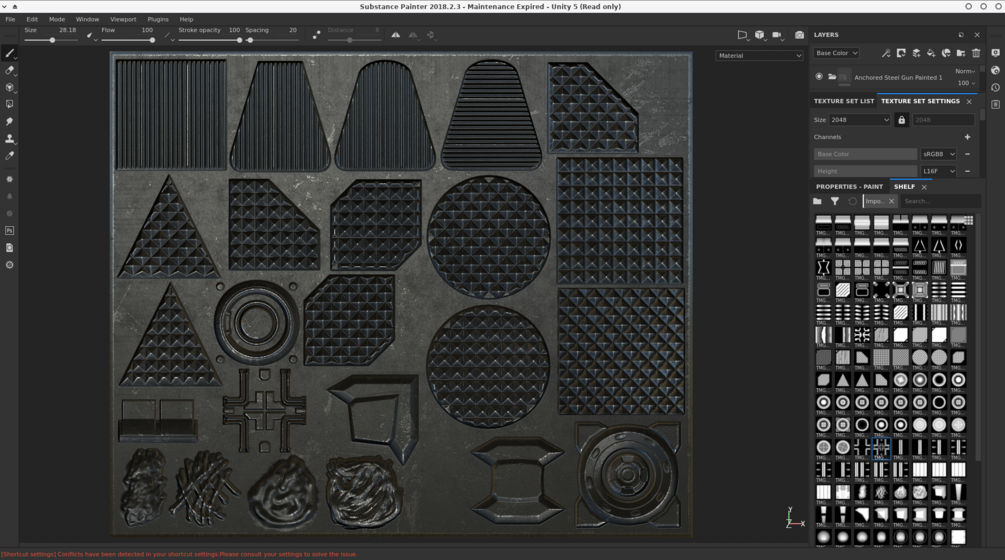
Task: Toggle visibility of Anchored Steel Gun layer
Action: pos(819,77)
